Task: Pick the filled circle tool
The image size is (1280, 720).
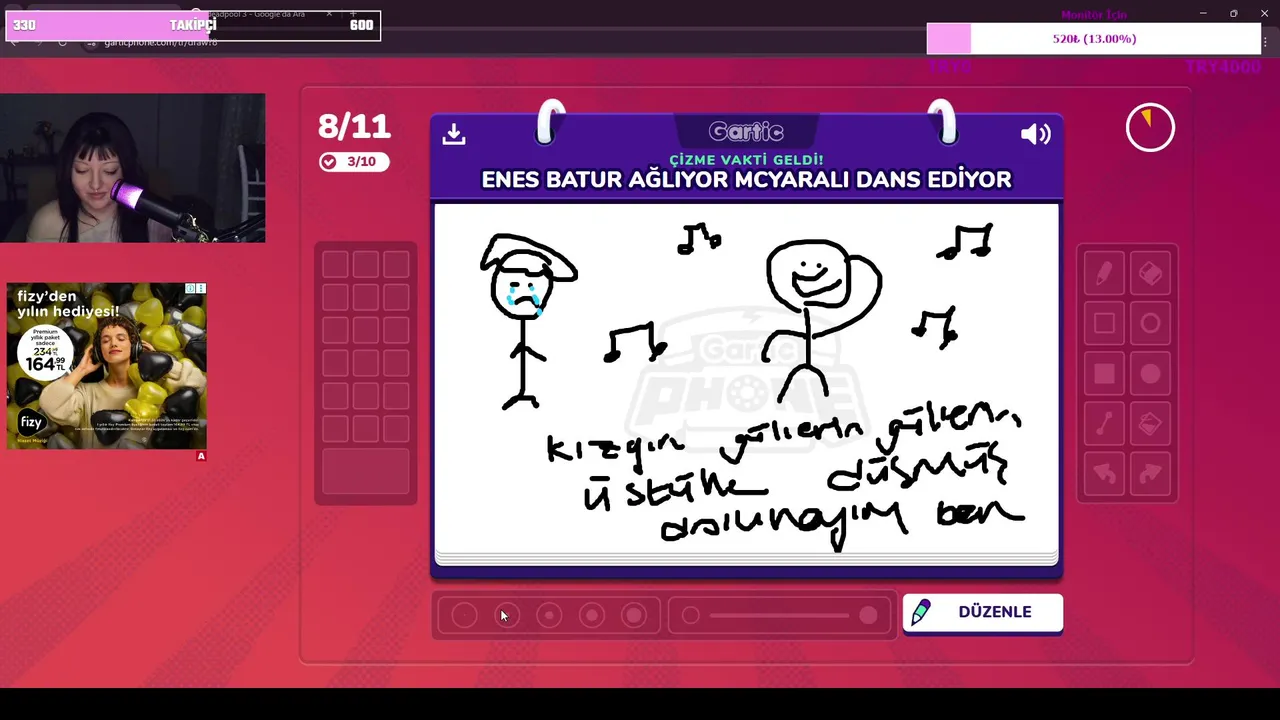Action: point(1150,374)
